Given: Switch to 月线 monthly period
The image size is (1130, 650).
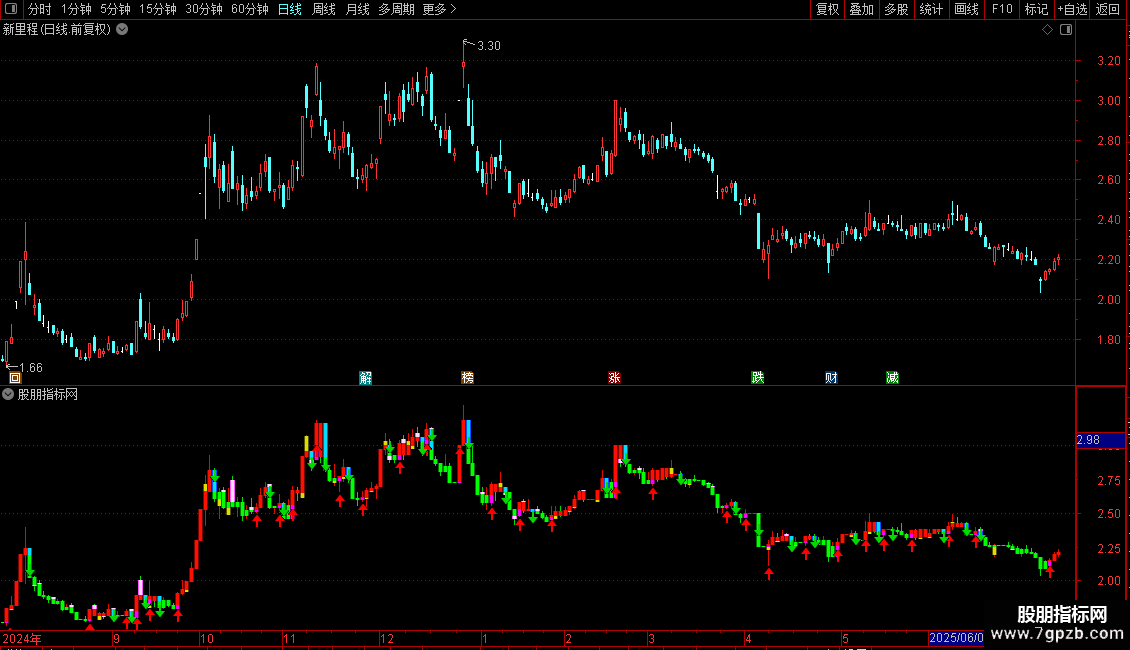Looking at the screenshot, I should pyautogui.click(x=357, y=9).
